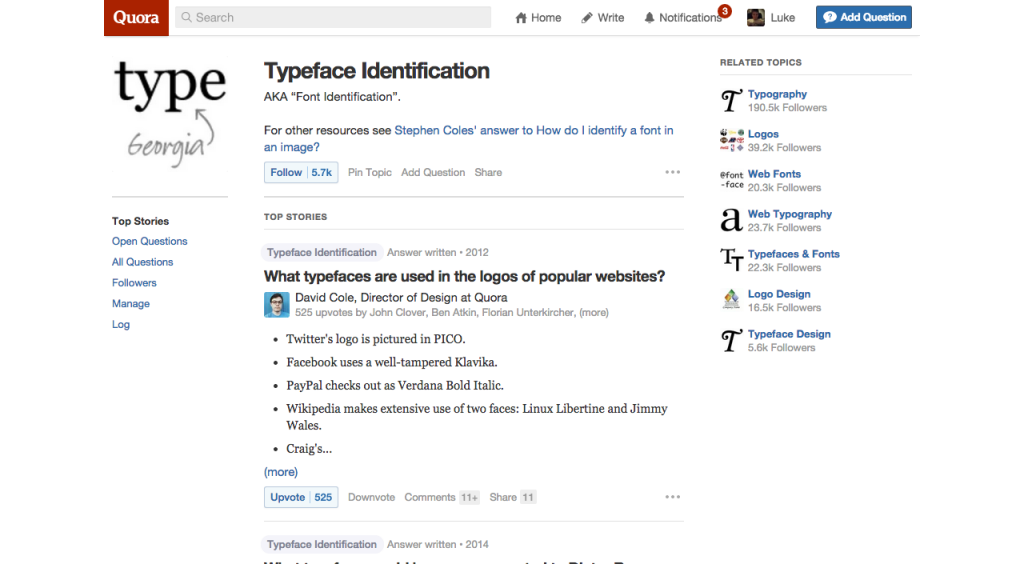This screenshot has height=564, width=1024.
Task: Open Open Questions in sidebar
Action: (x=150, y=242)
